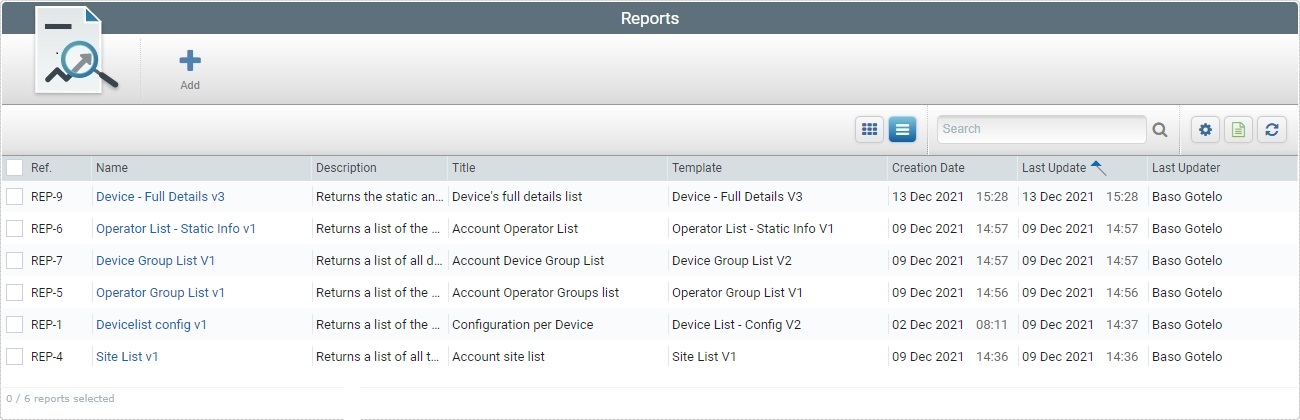Open Site List v1 report

[x=127, y=357]
